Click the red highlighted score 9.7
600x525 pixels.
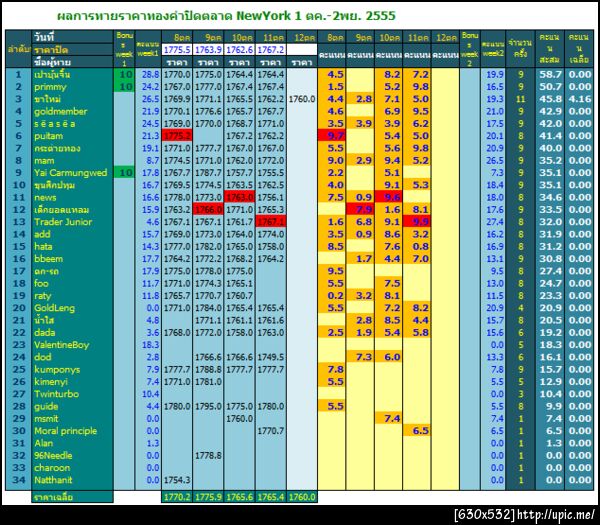point(332,136)
